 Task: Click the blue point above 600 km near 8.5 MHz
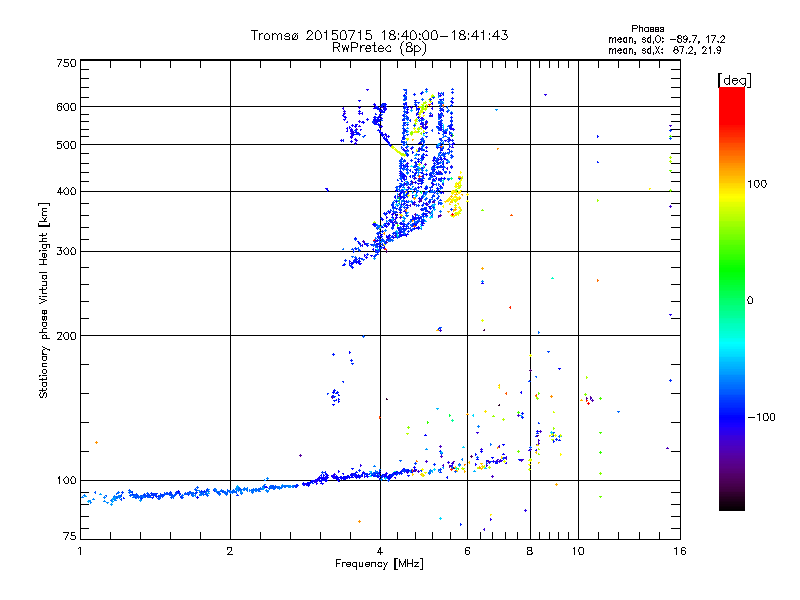545,95
